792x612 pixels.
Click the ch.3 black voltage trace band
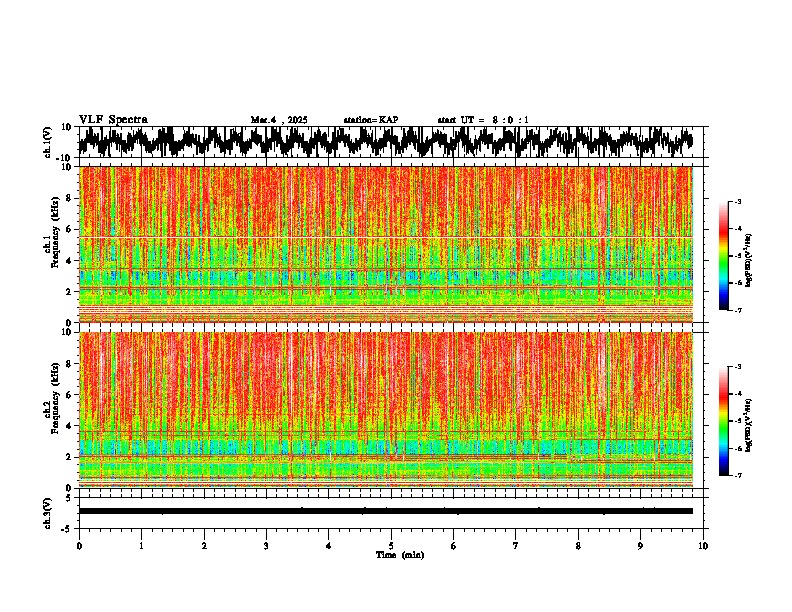coord(386,511)
